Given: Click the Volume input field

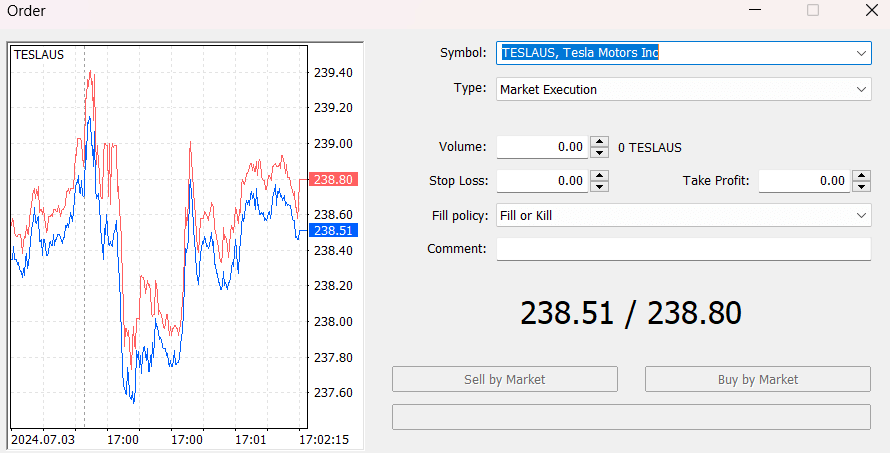Looking at the screenshot, I should click(x=542, y=147).
